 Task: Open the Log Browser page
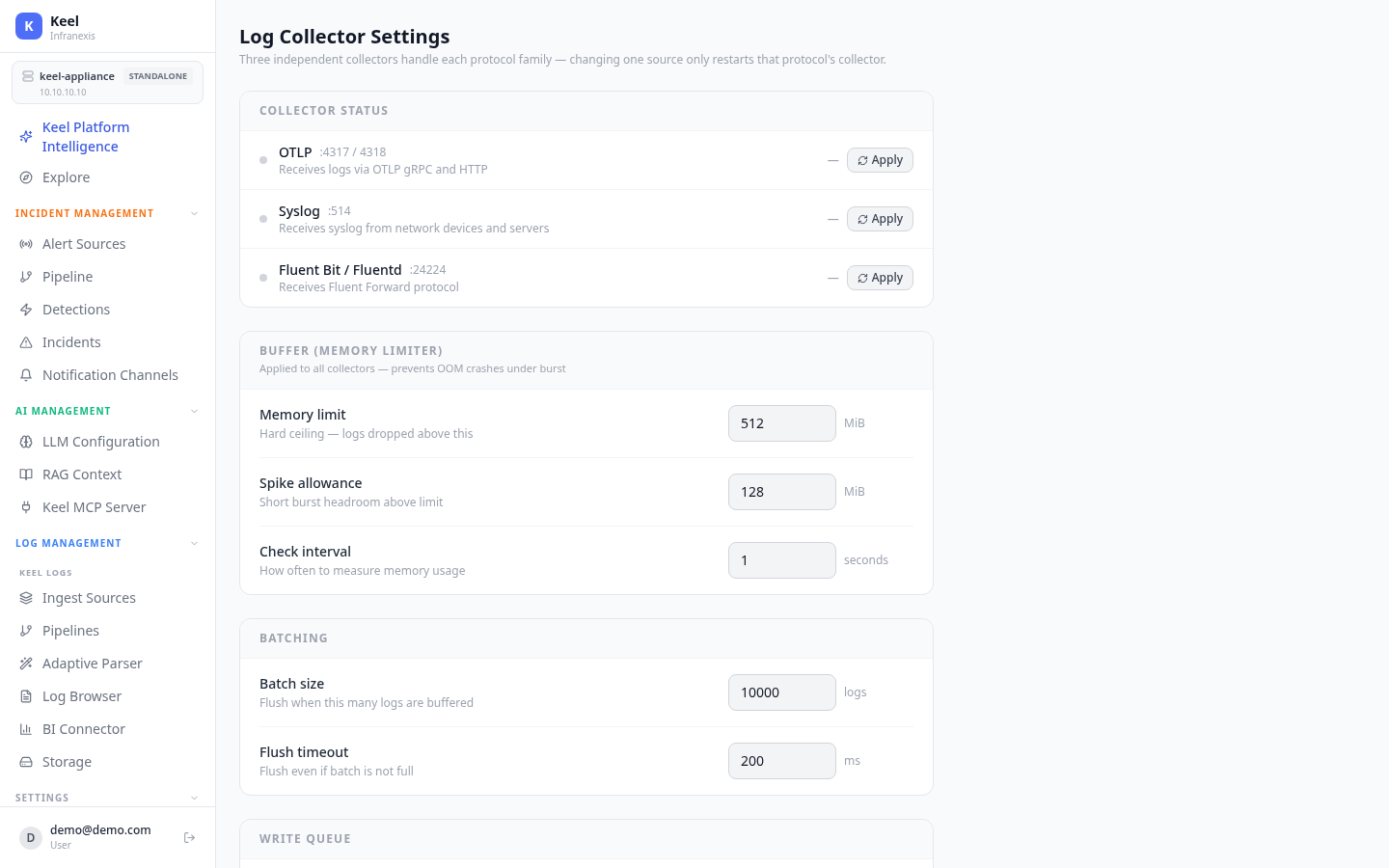(x=107, y=696)
